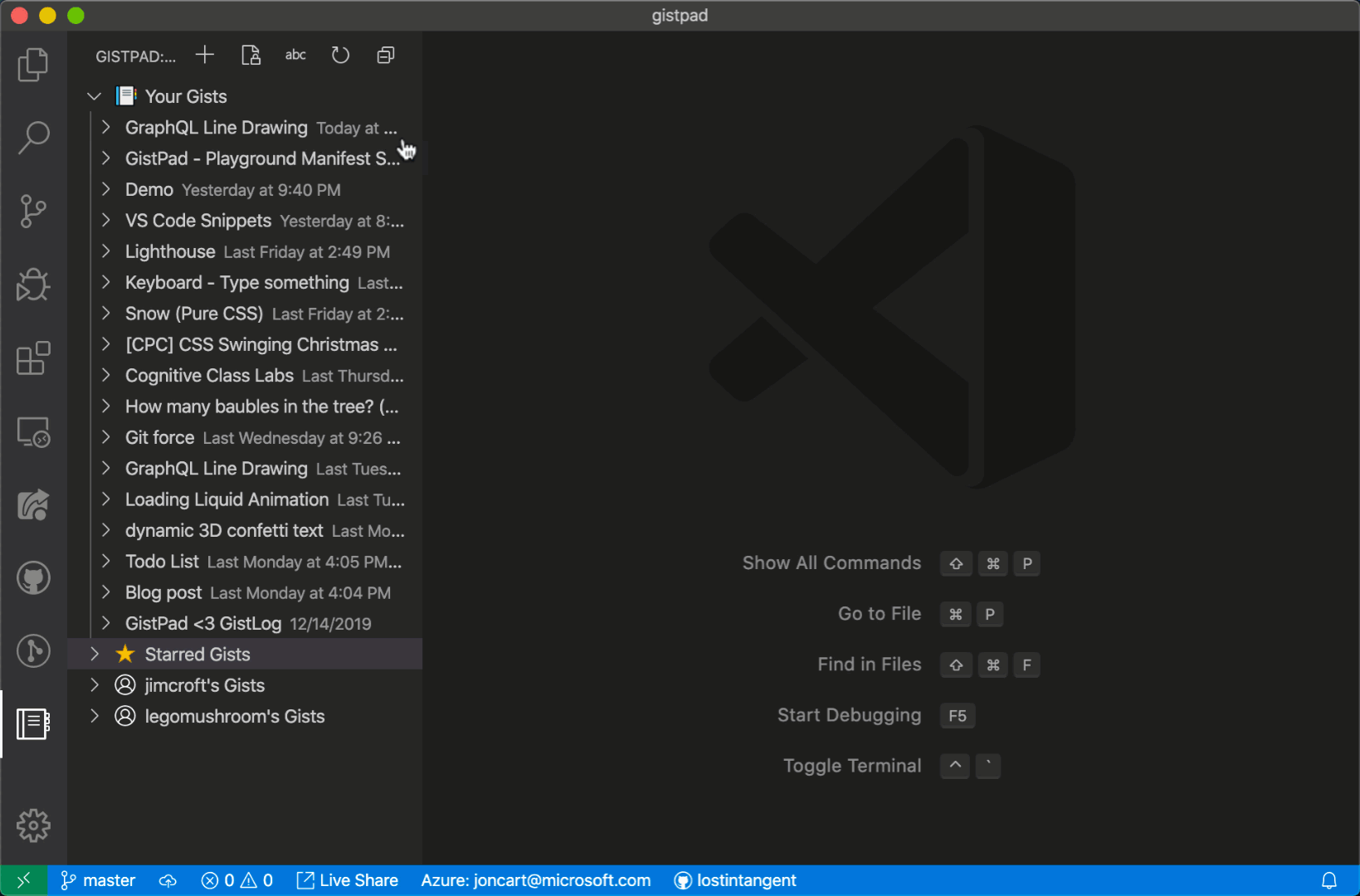Viewport: 1360px width, 896px height.
Task: Select the Snow (Pure CSS) gist
Action: [x=245, y=314]
